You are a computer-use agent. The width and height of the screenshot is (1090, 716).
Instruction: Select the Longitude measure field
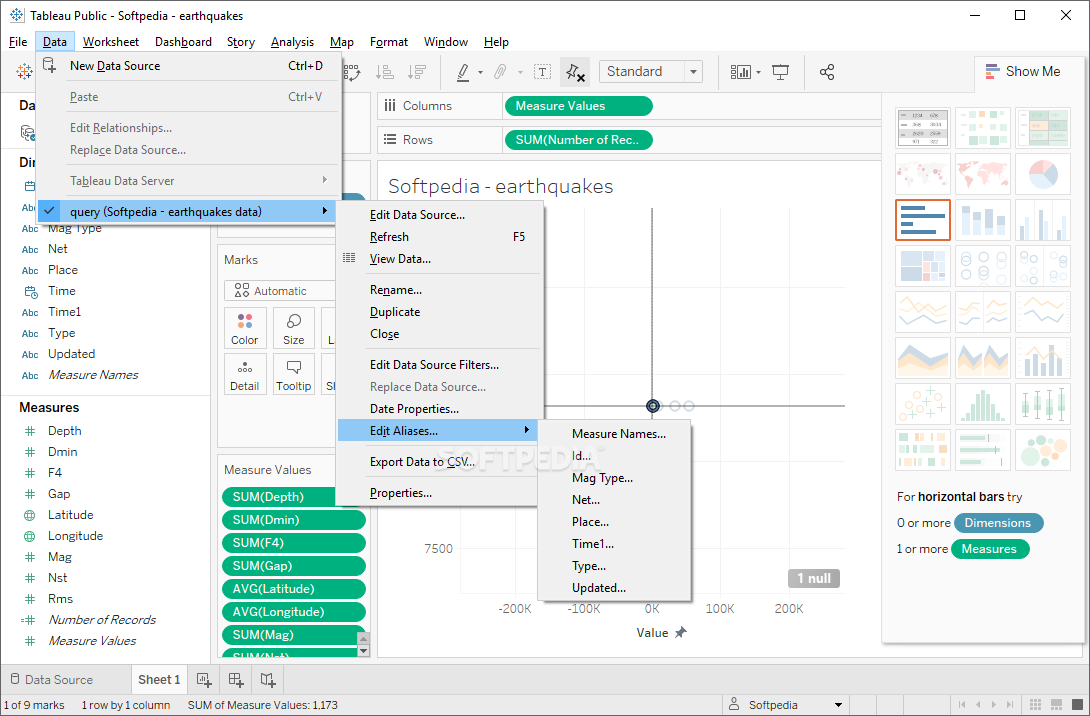pos(75,536)
